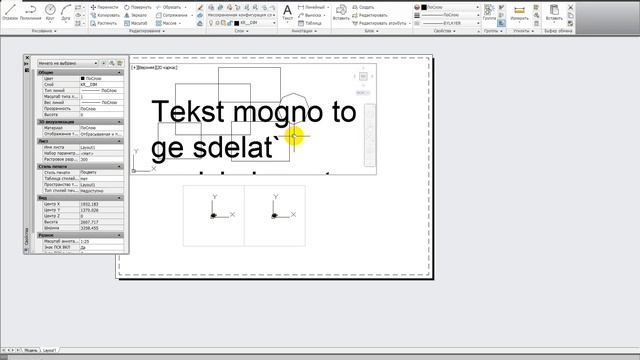Viewport: 640px width, 360px height.
Task: Collapse the Общие properties section
Action: click(119, 73)
